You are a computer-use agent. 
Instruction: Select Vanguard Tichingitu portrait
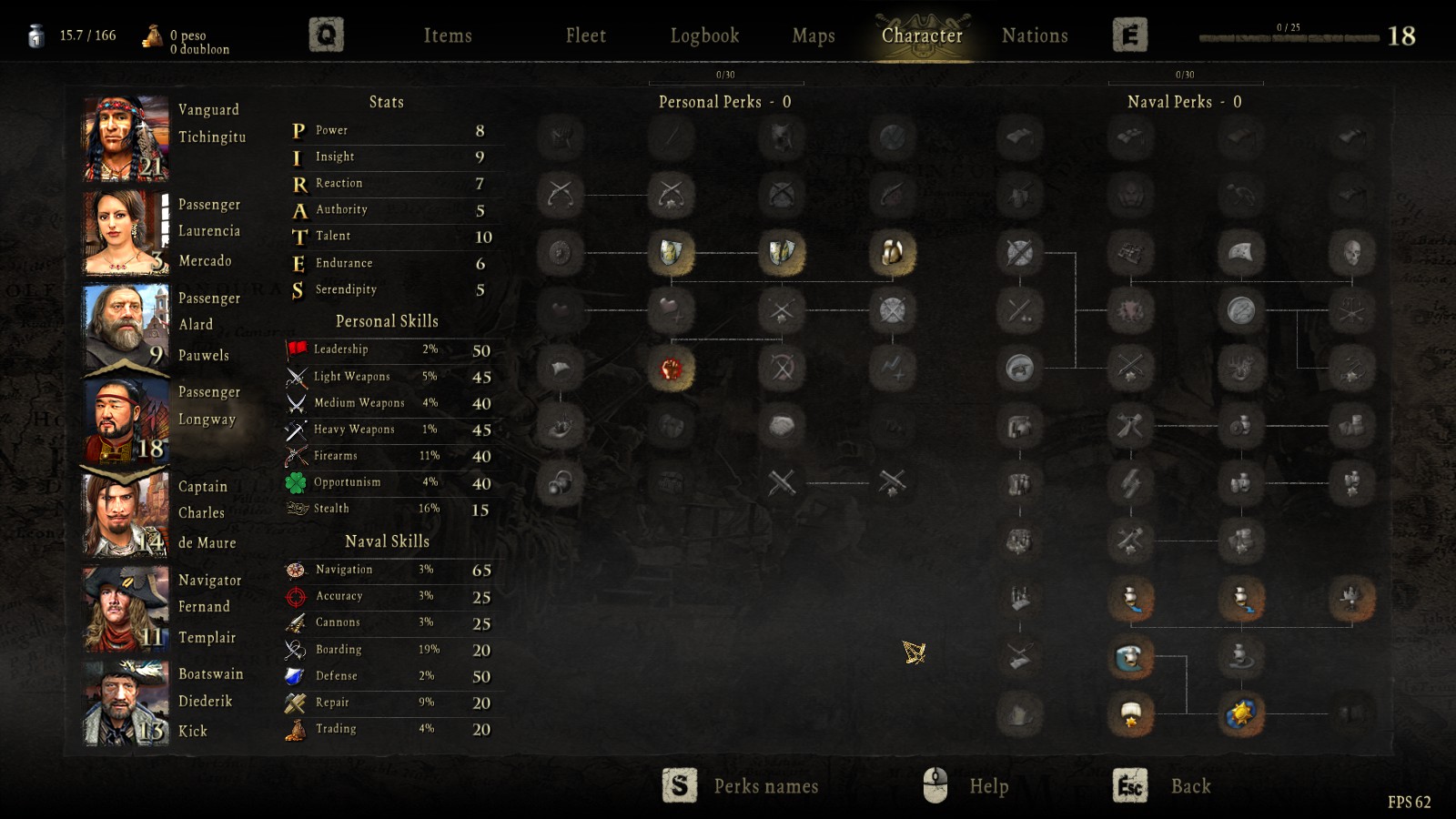tap(126, 139)
